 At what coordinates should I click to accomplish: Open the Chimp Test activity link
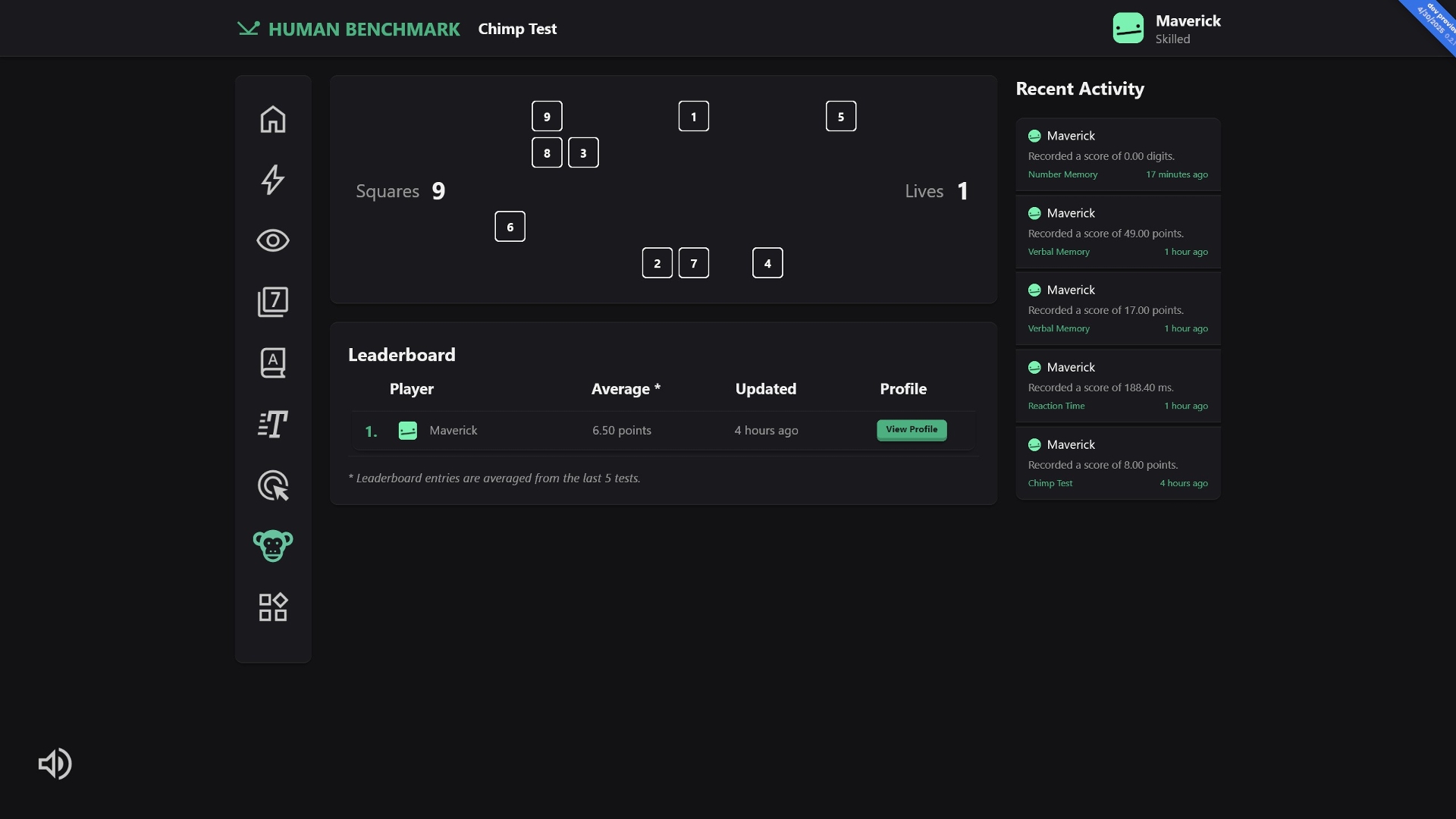[1050, 483]
